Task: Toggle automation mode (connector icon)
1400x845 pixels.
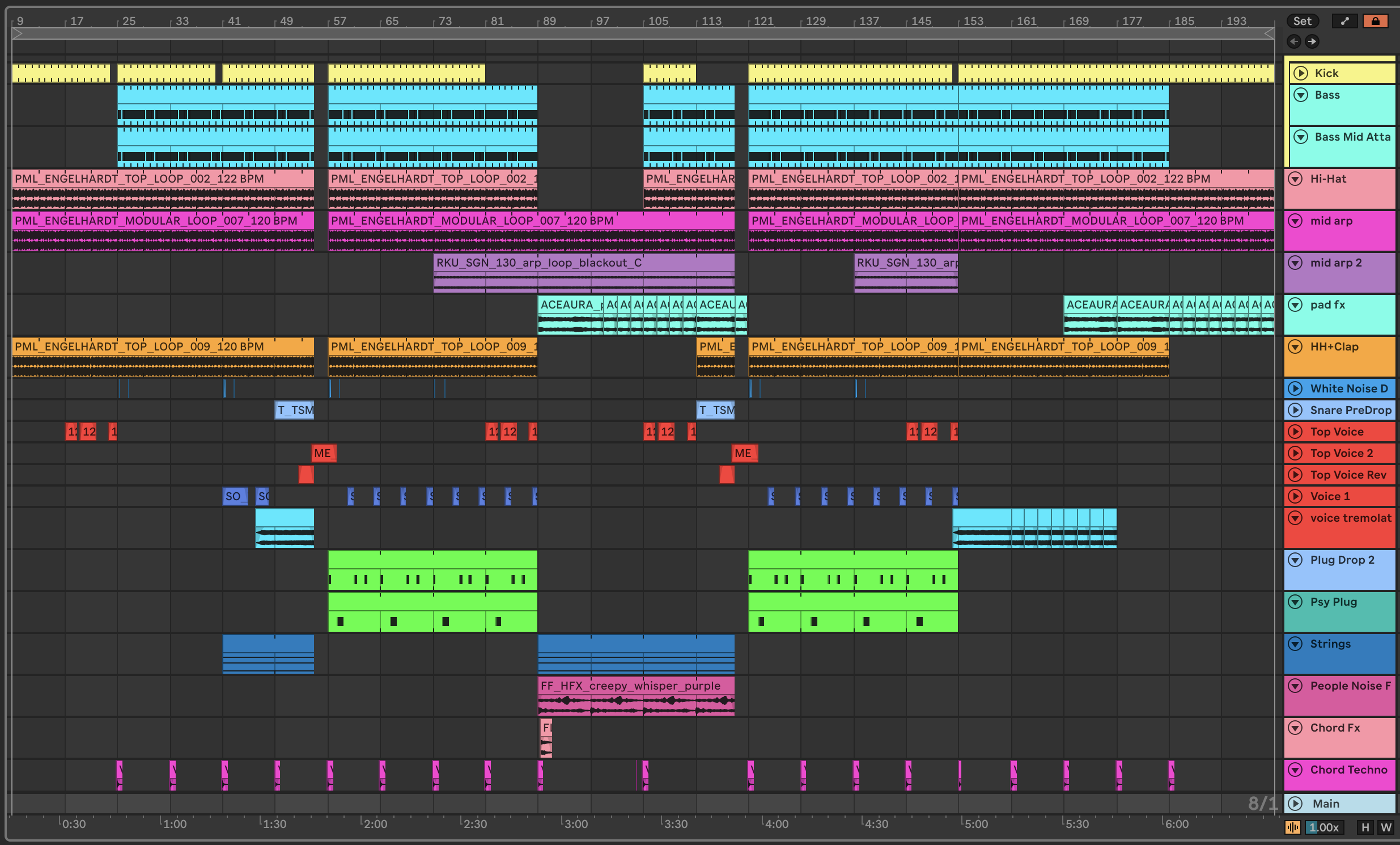Action: point(1344,21)
